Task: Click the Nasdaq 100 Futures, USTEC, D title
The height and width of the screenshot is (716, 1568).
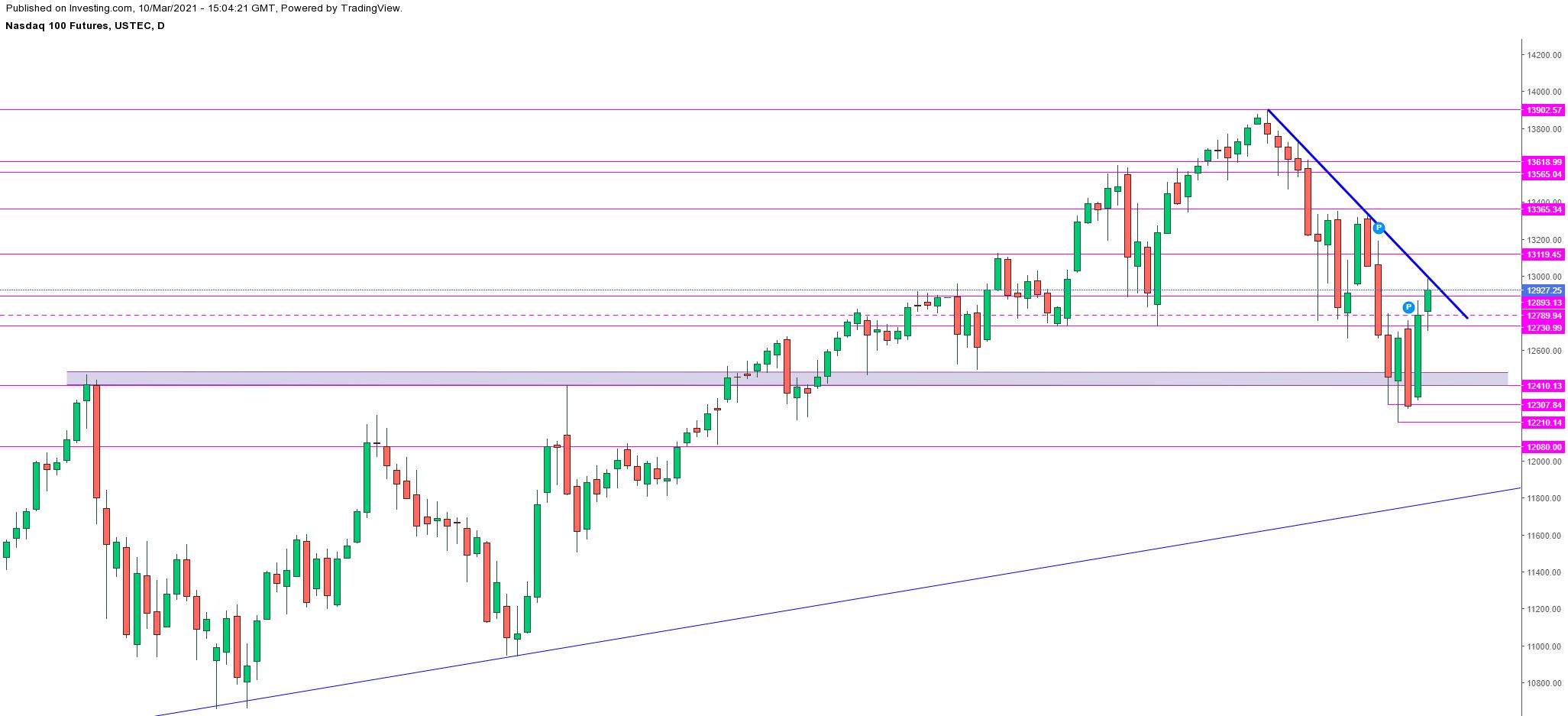Action: 85,26
